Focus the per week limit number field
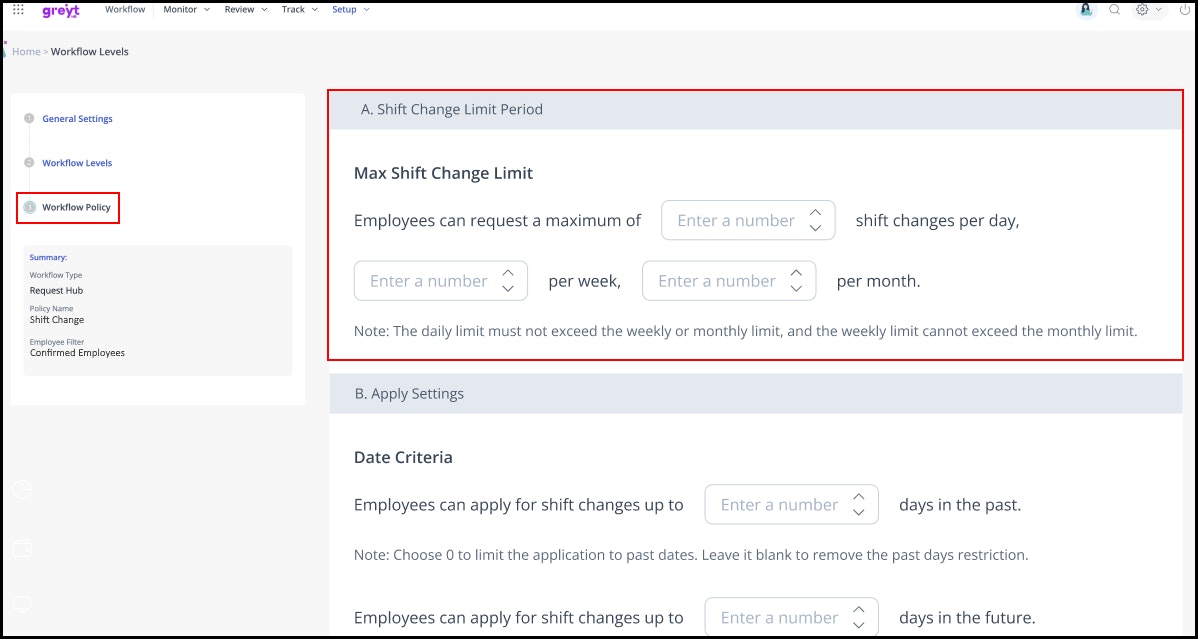Screen dimensions: 1198x639 click(428, 281)
